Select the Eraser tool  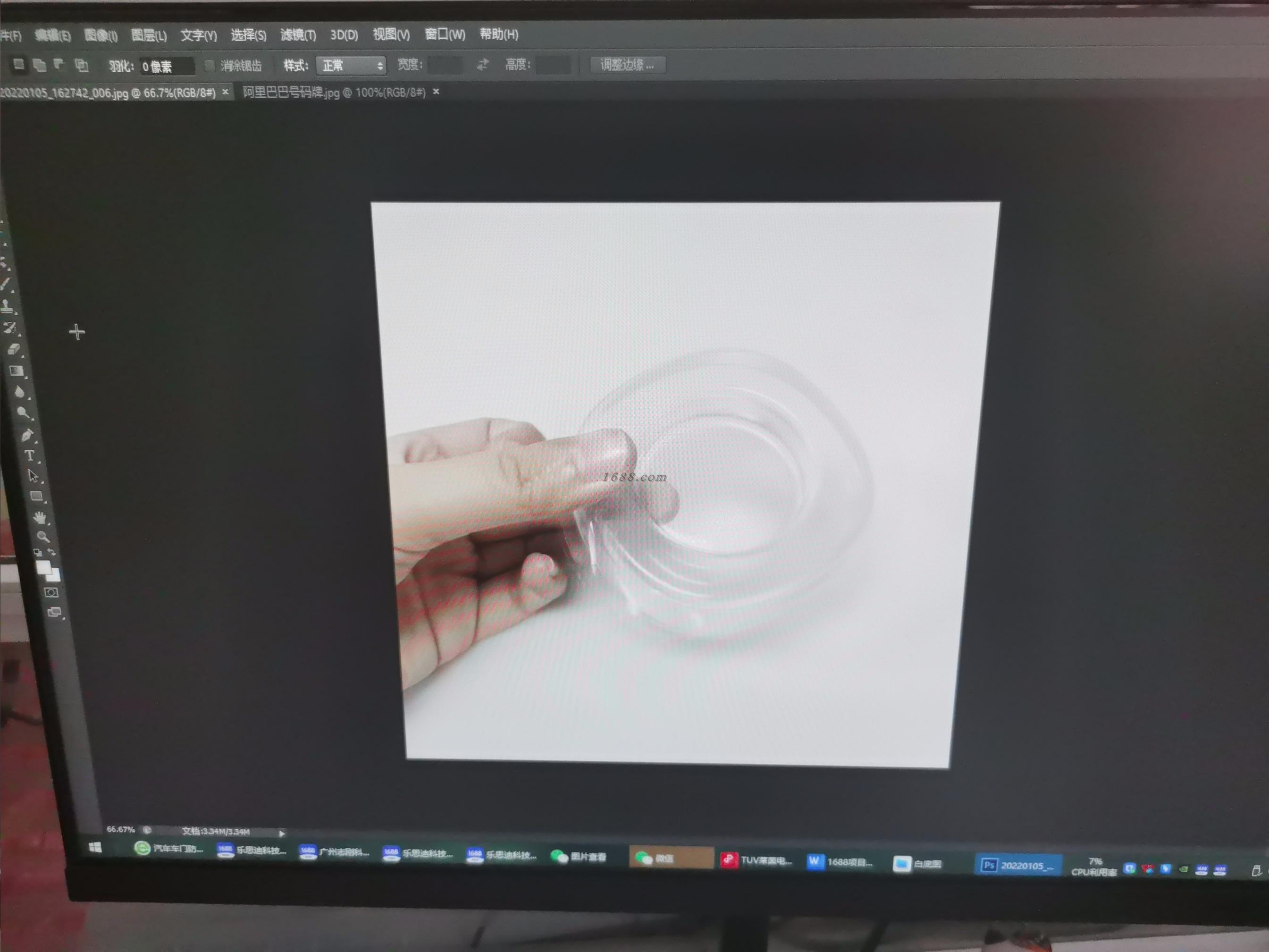point(14,349)
